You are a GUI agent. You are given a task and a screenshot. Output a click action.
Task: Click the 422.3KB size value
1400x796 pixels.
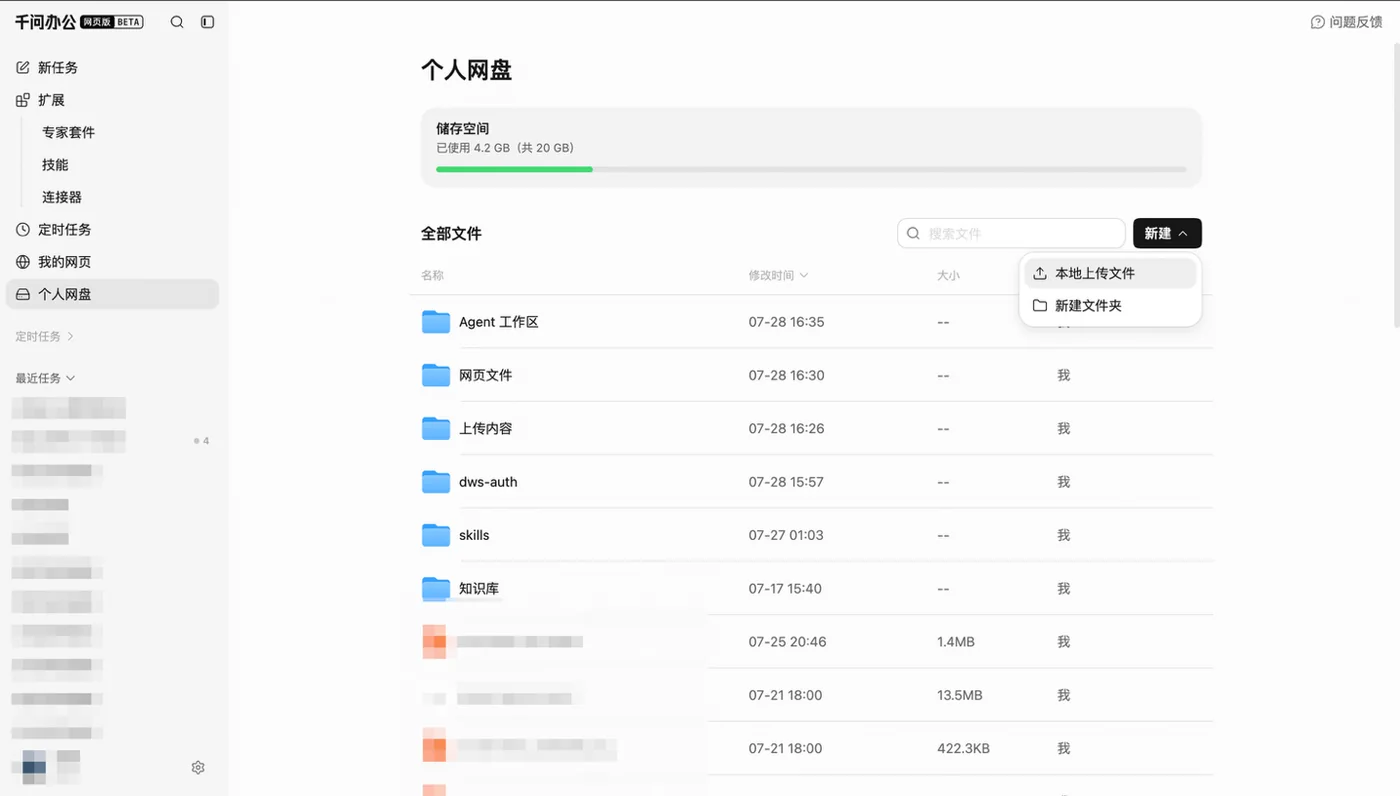pyautogui.click(x=964, y=748)
